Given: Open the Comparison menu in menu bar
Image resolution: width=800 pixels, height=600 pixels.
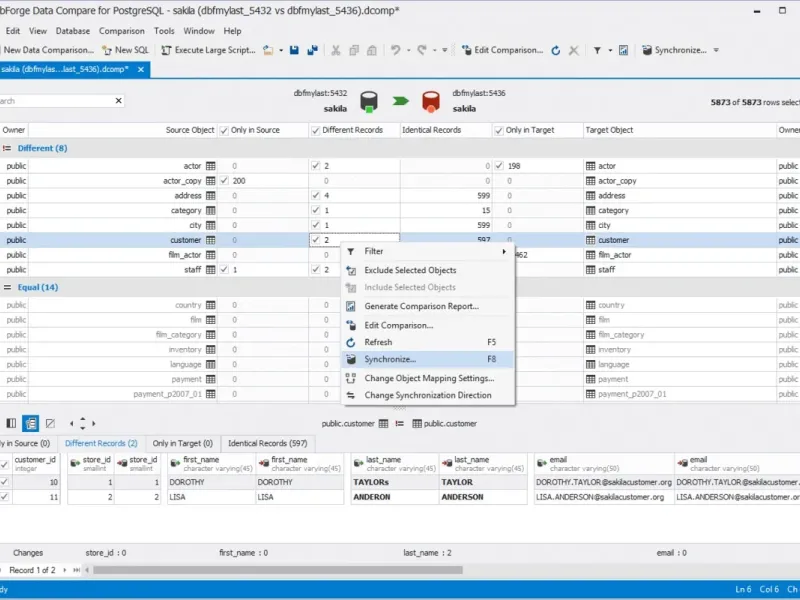Looking at the screenshot, I should coord(121,31).
